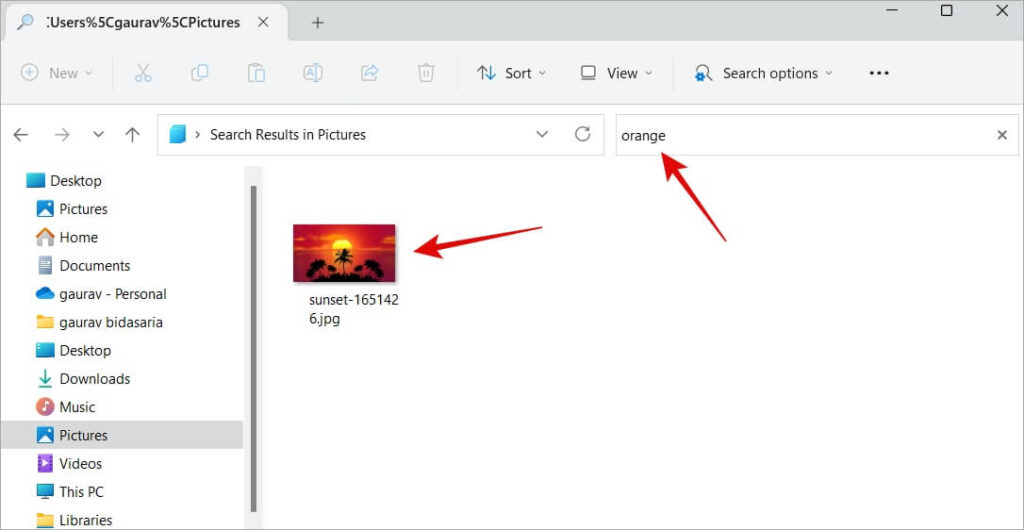The height and width of the screenshot is (530, 1024).
Task: Click the Delete trash can icon
Action: pos(426,72)
